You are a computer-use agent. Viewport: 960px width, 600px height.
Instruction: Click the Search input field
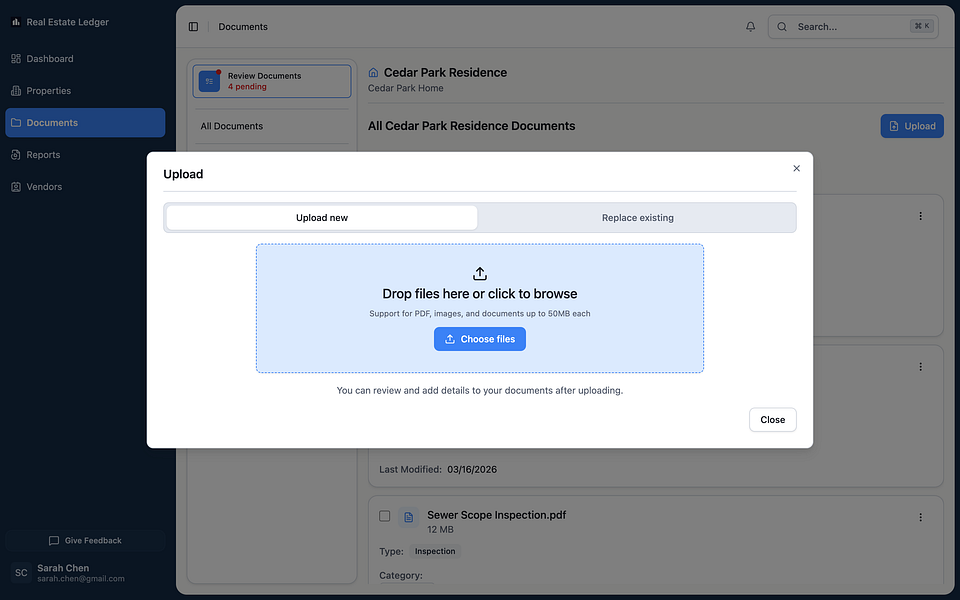[853, 26]
